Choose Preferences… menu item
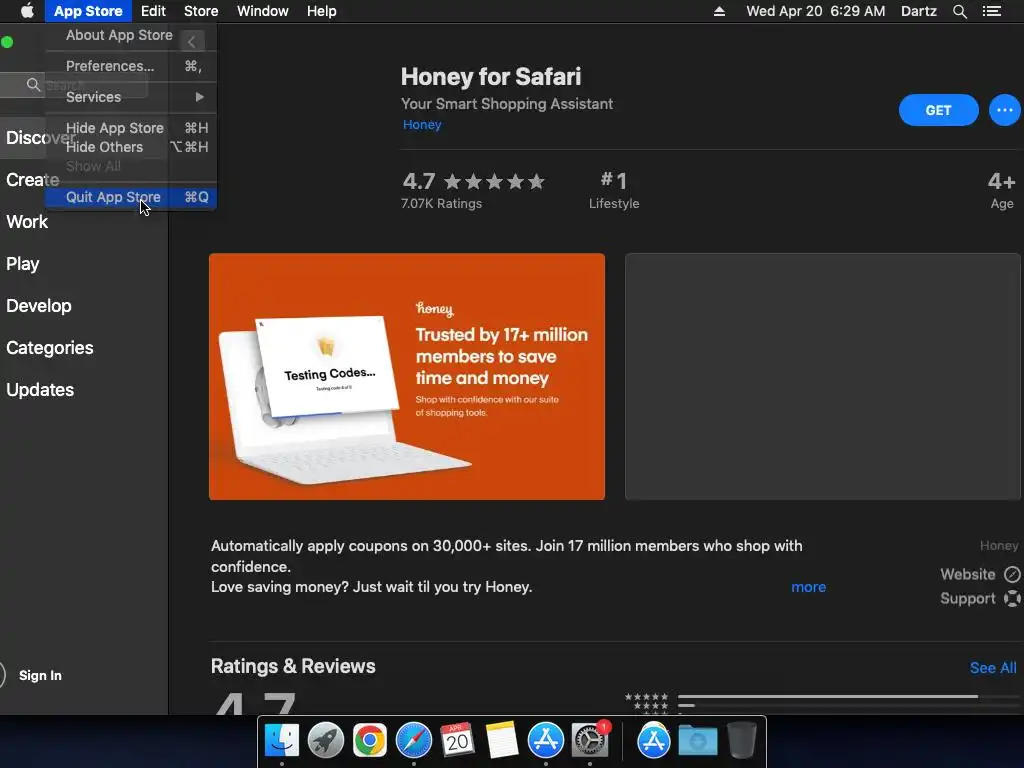 [131, 66]
